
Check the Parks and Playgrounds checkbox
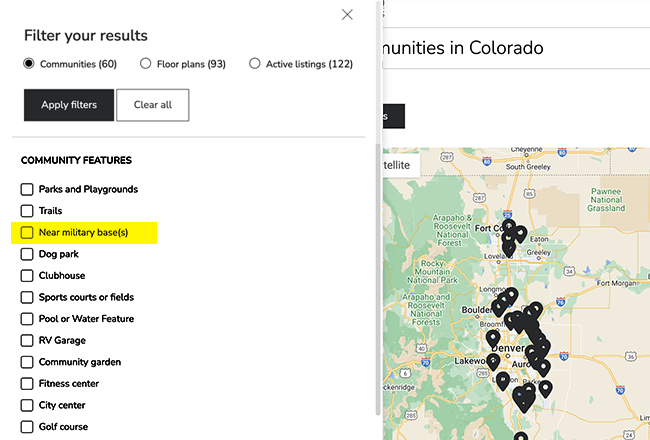[x=27, y=189]
